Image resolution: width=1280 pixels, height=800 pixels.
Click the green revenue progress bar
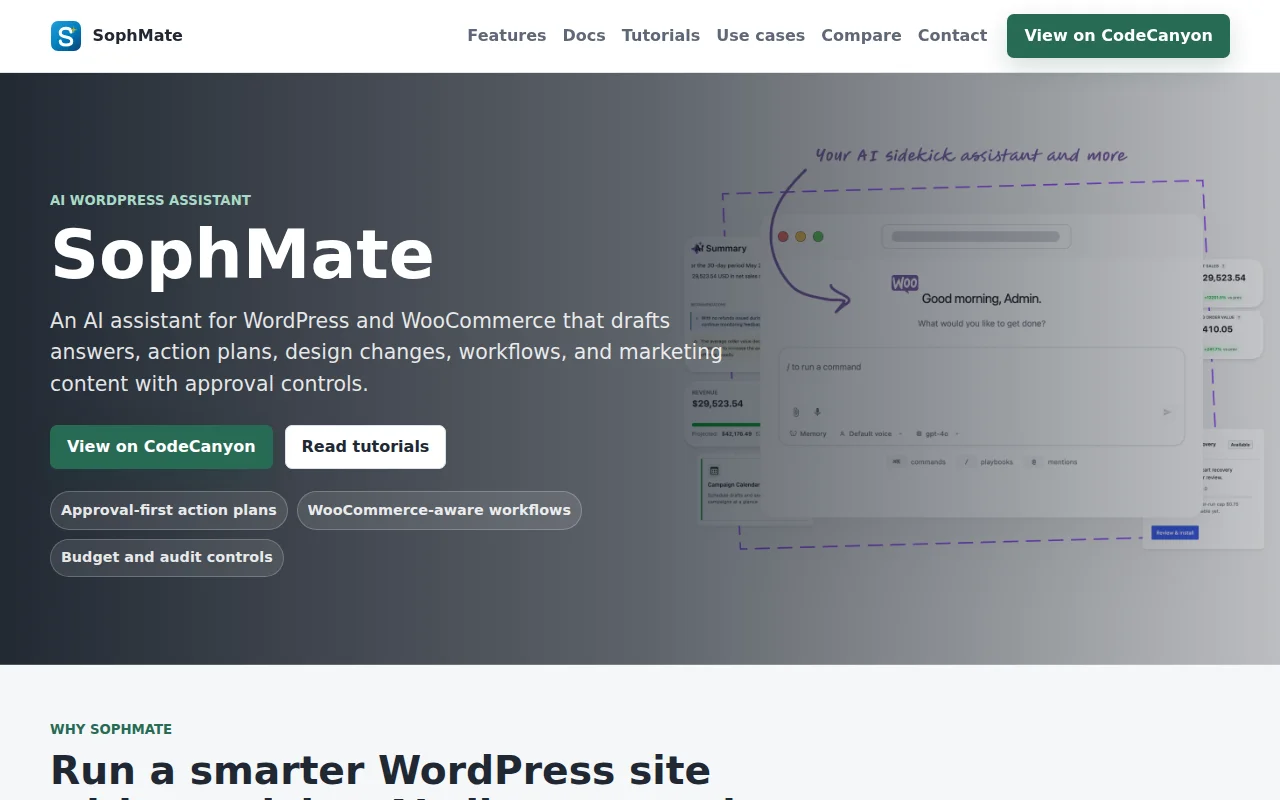726,425
